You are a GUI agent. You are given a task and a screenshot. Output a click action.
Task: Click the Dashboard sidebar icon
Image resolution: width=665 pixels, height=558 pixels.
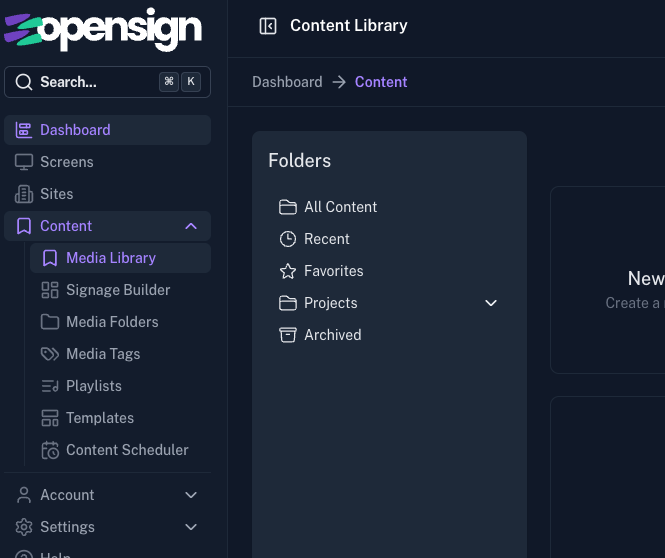(24, 130)
